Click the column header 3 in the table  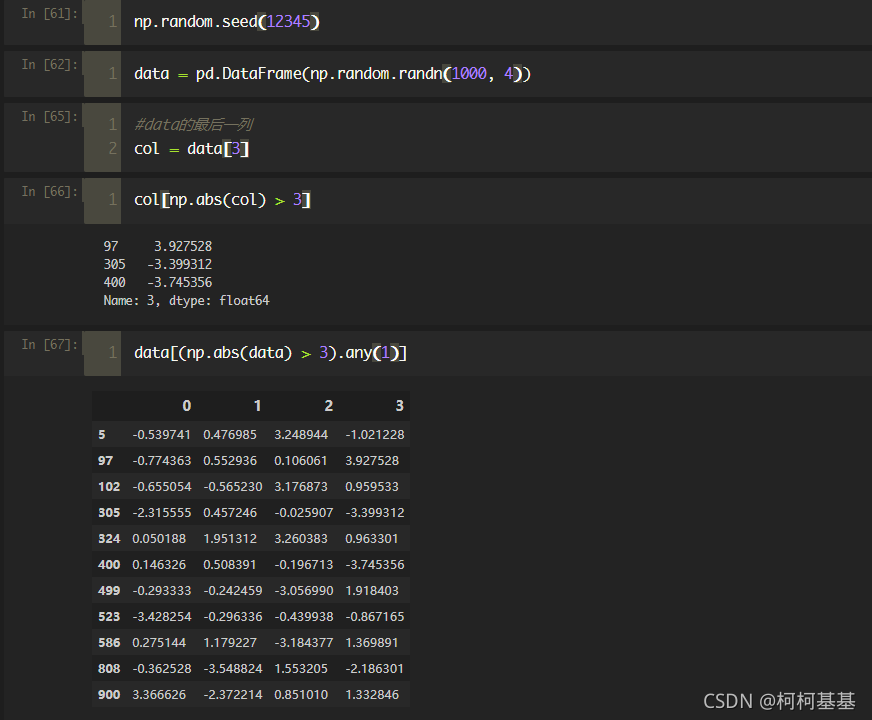pyautogui.click(x=399, y=406)
